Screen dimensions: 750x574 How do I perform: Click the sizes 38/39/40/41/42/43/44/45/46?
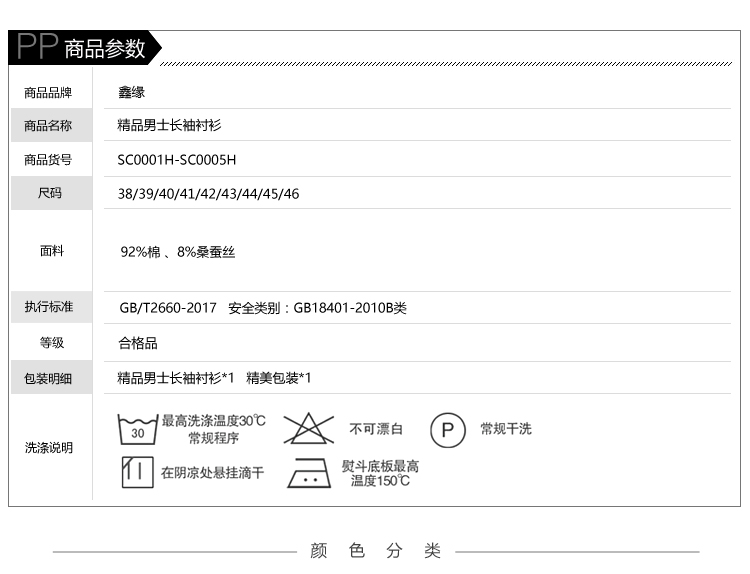(x=209, y=194)
